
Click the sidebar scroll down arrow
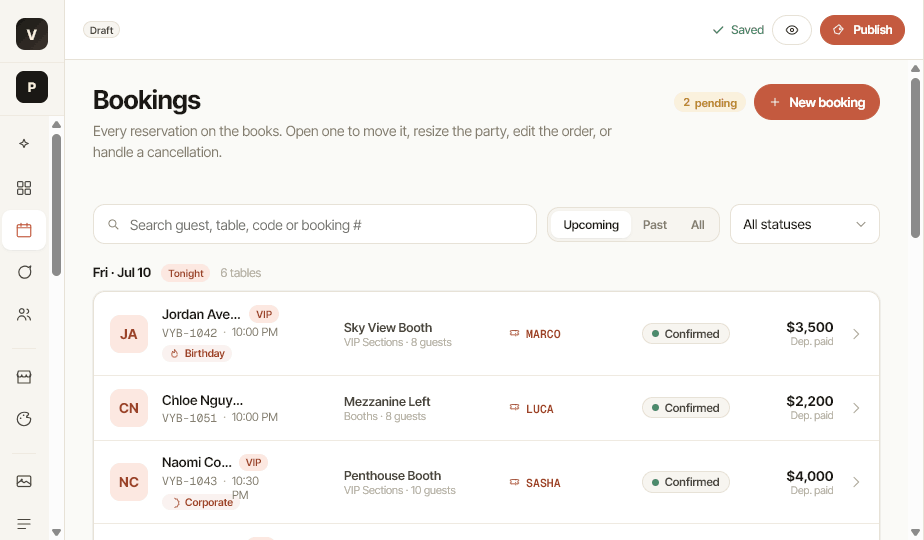point(57,532)
